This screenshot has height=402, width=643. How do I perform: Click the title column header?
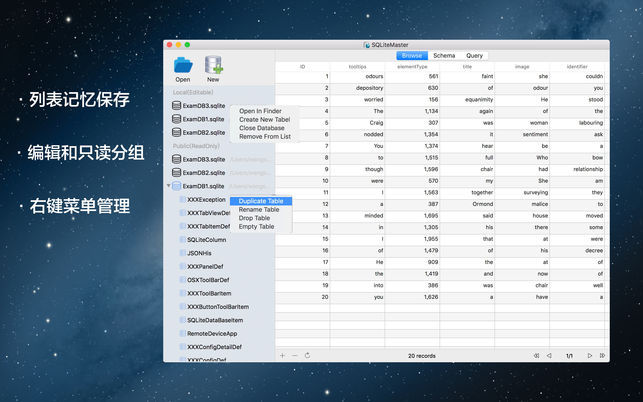tap(467, 66)
